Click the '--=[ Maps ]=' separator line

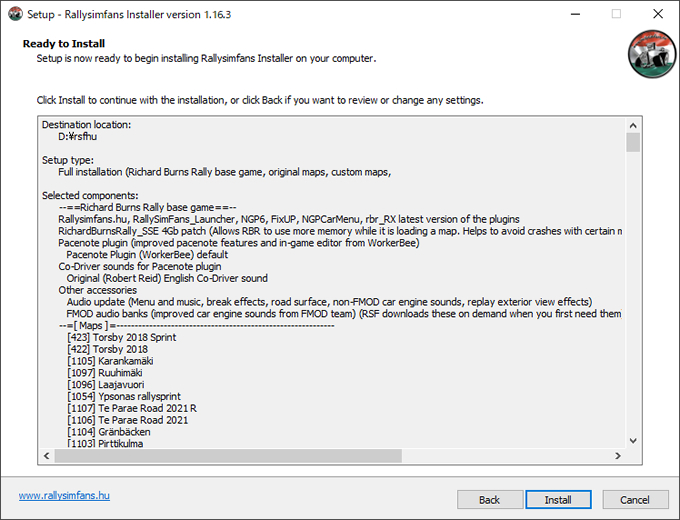pos(196,326)
